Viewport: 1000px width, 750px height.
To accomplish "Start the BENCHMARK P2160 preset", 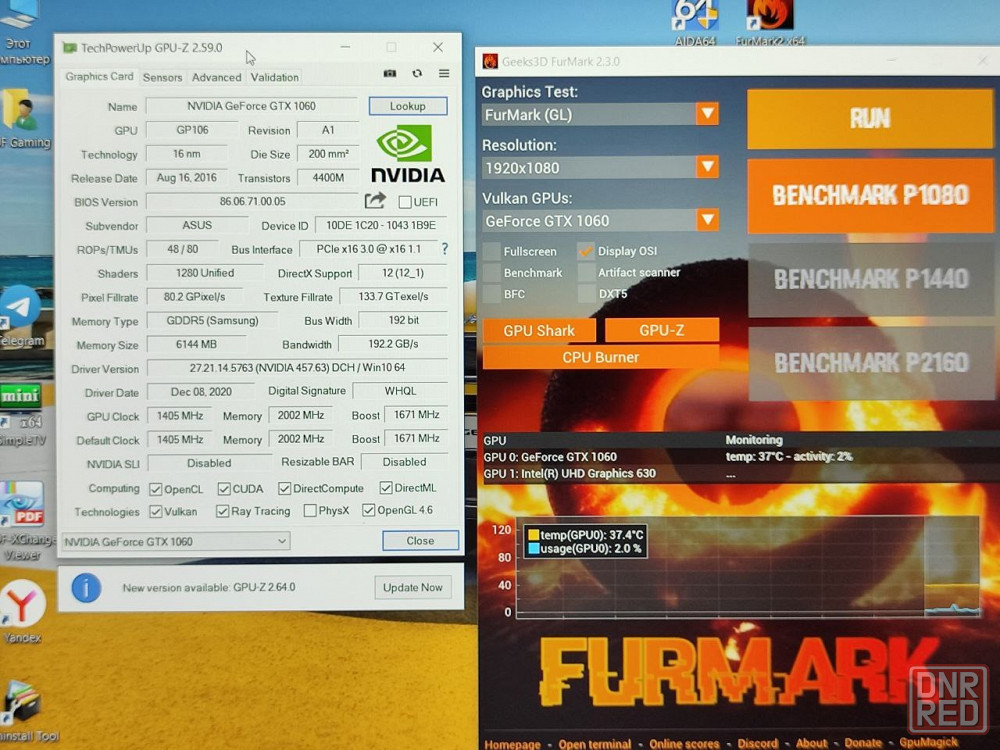I will (871, 363).
